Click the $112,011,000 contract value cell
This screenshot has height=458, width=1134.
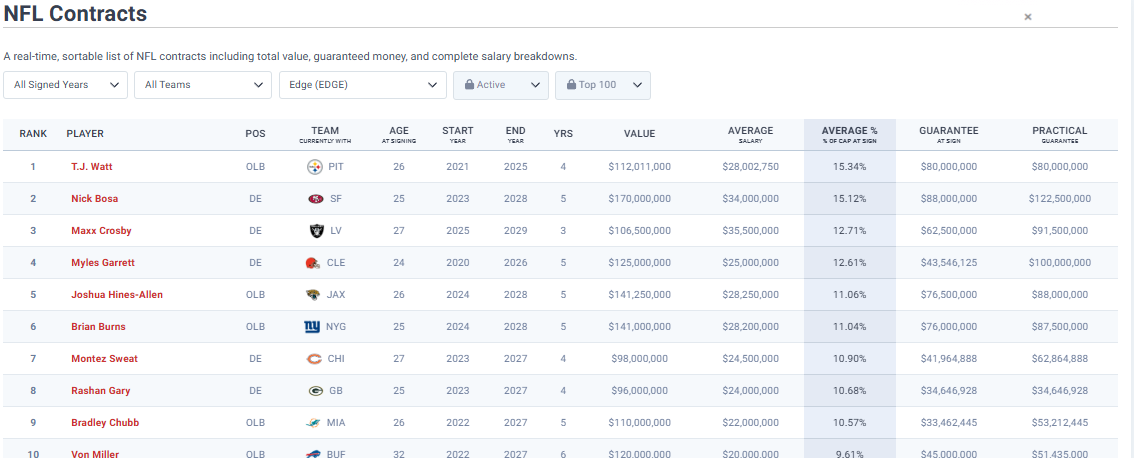[x=640, y=167]
